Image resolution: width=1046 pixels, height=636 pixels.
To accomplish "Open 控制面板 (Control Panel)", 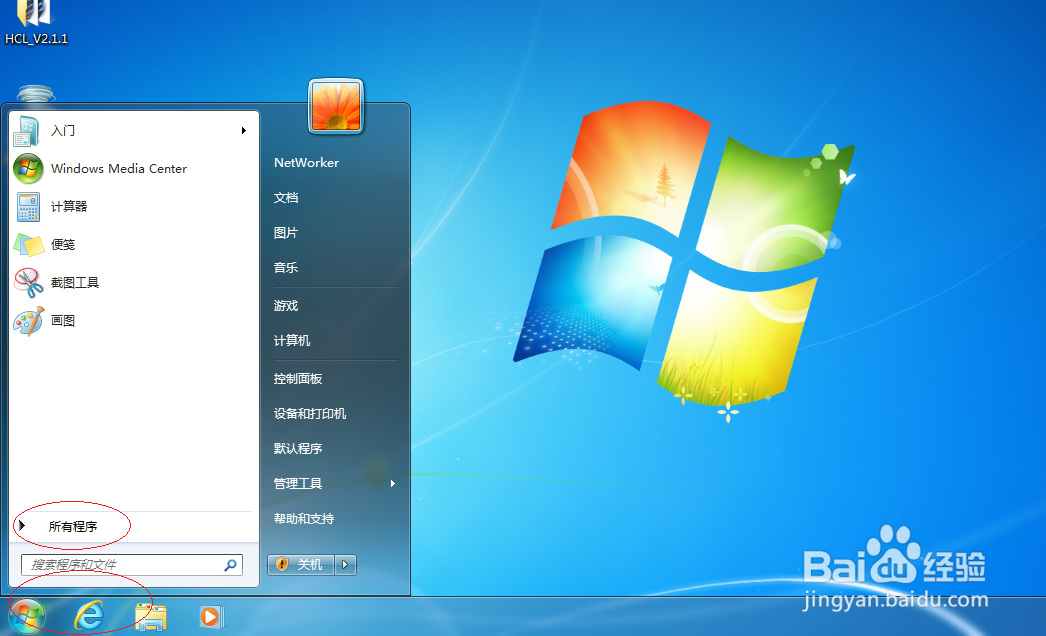I will click(x=298, y=378).
